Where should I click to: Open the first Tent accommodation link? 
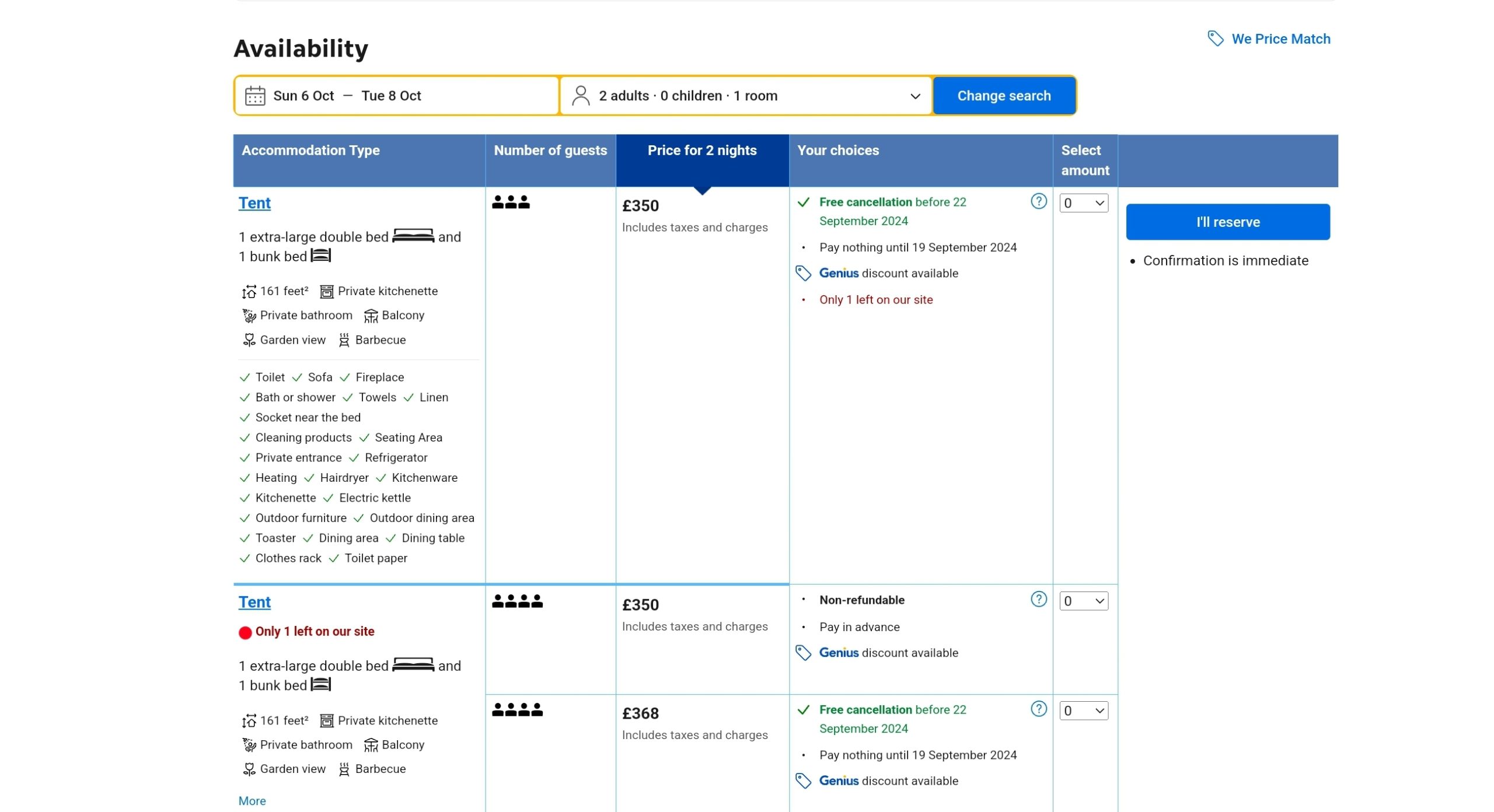254,203
